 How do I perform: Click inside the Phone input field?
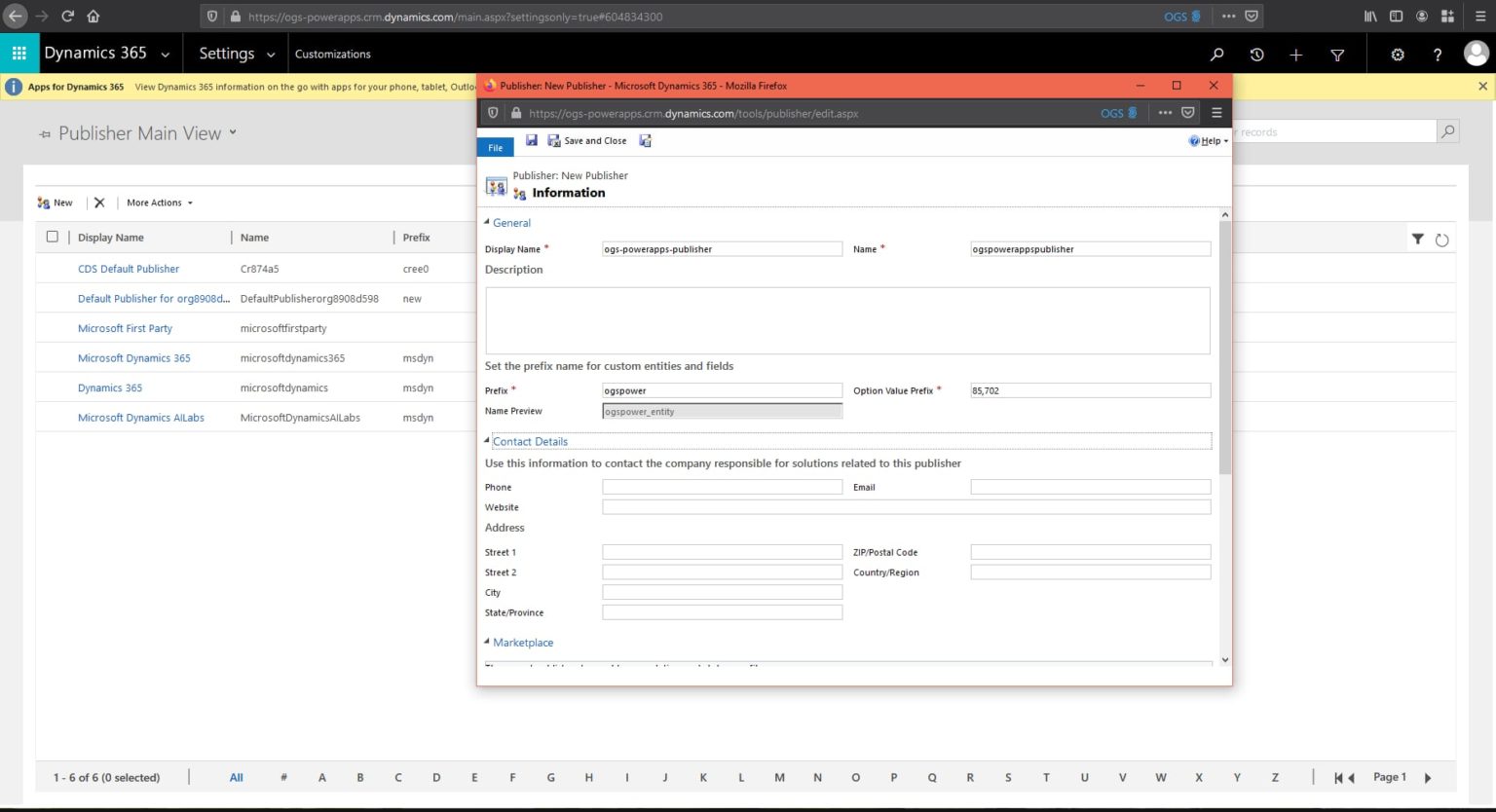pos(722,486)
